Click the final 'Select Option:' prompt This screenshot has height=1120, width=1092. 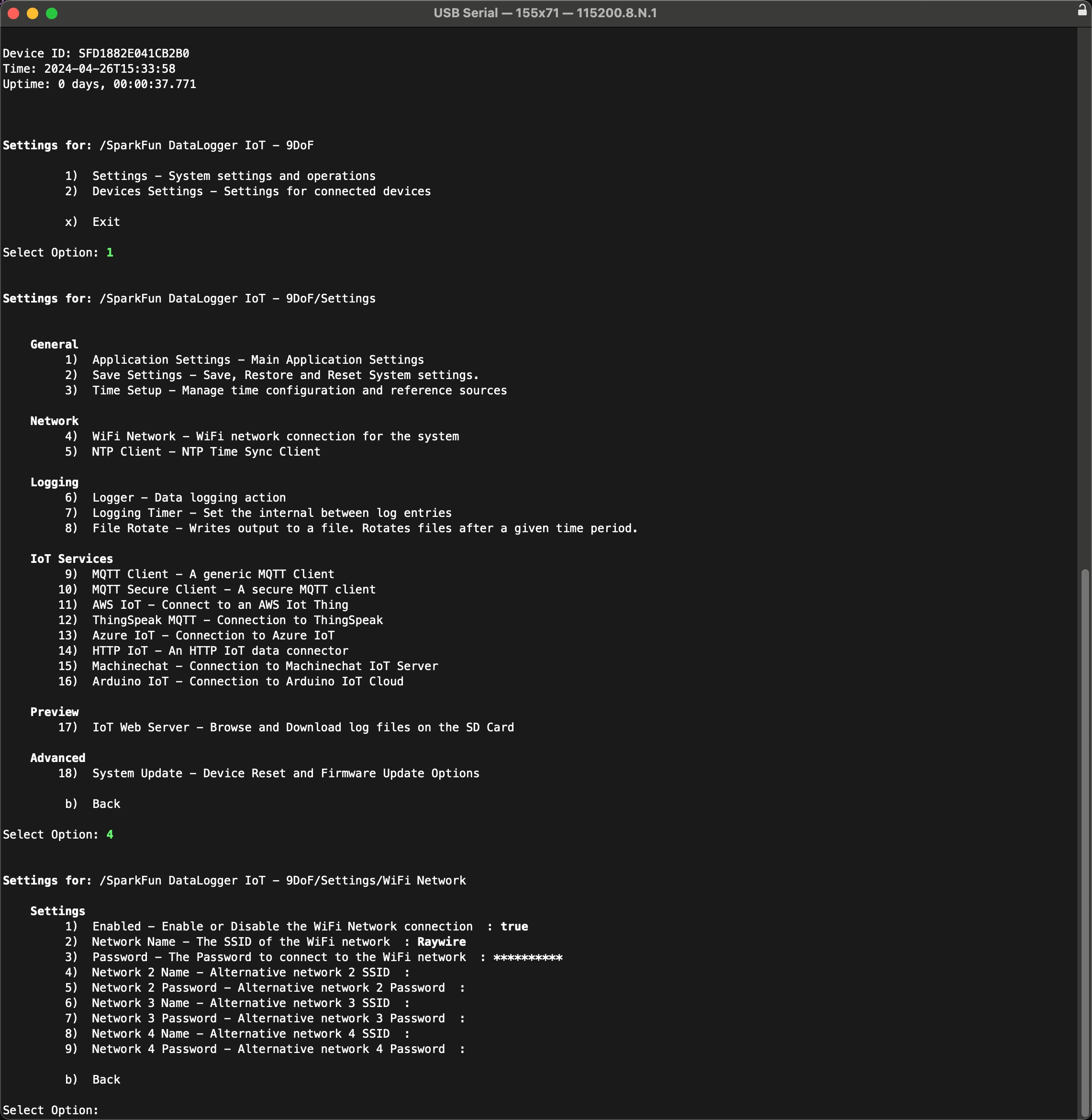(x=51, y=1110)
